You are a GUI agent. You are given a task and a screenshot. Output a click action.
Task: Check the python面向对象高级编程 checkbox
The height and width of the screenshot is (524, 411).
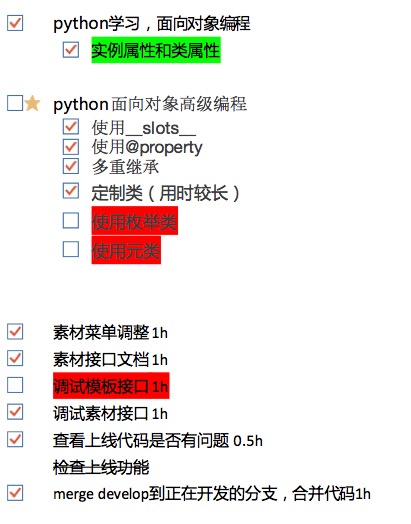(x=15, y=103)
